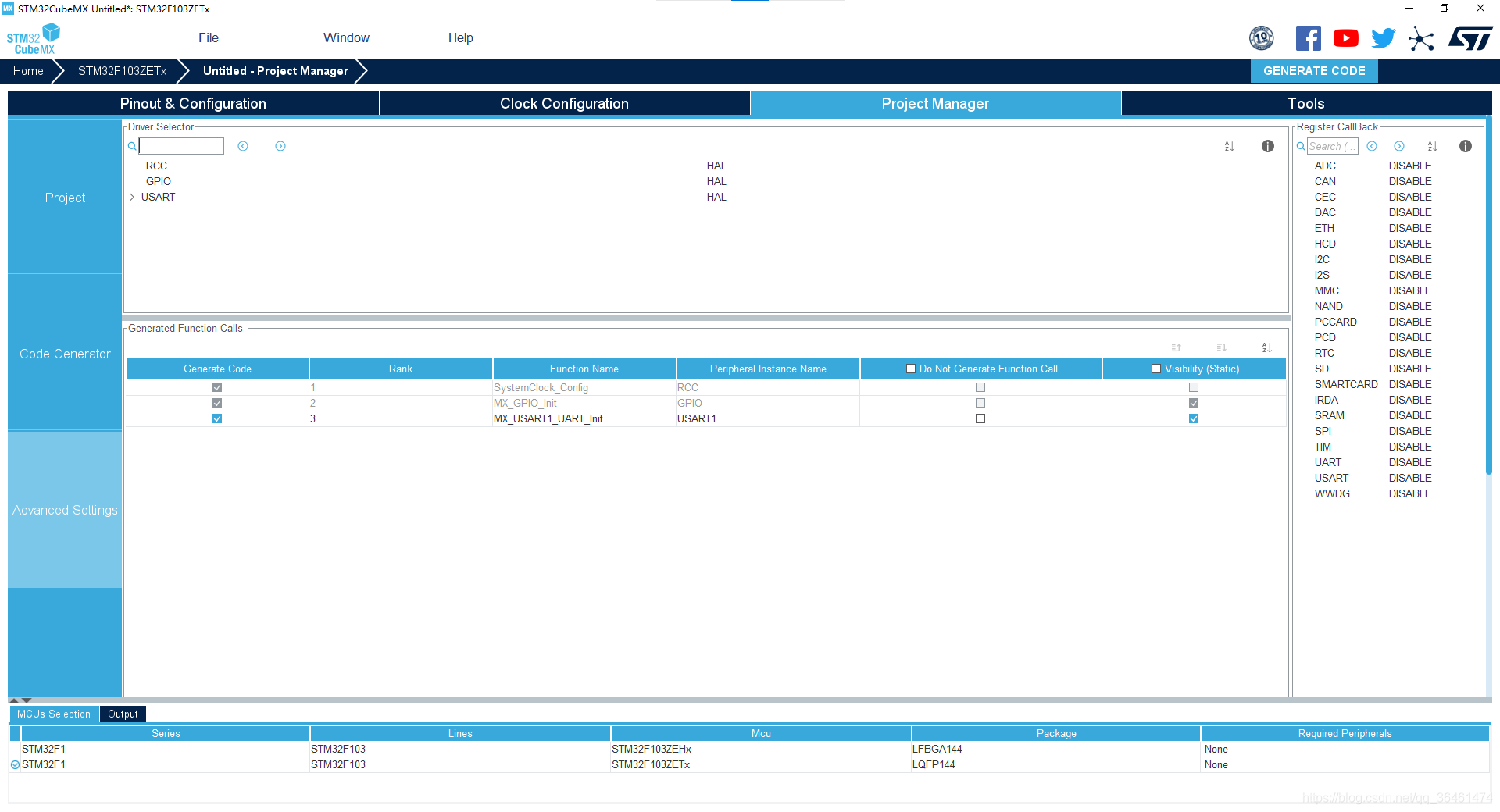The image size is (1500, 812).
Task: Expand the USART driver tree node
Action: (x=132, y=197)
